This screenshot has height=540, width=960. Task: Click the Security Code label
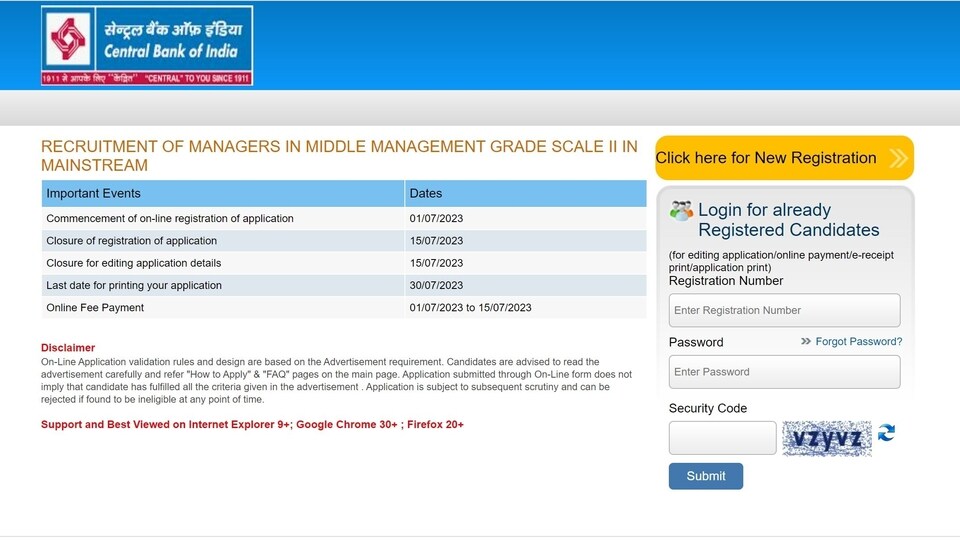(x=708, y=408)
